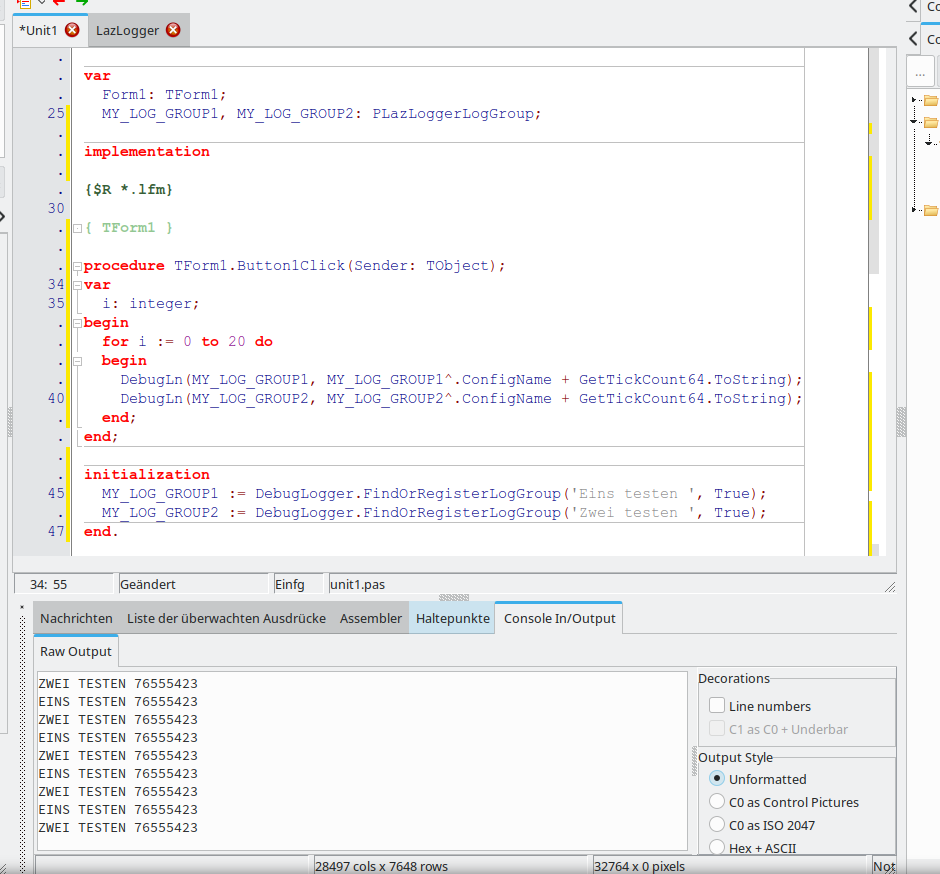Image resolution: width=940 pixels, height=874 pixels.
Task: Close the LazLogger editor tab
Action: (x=173, y=30)
